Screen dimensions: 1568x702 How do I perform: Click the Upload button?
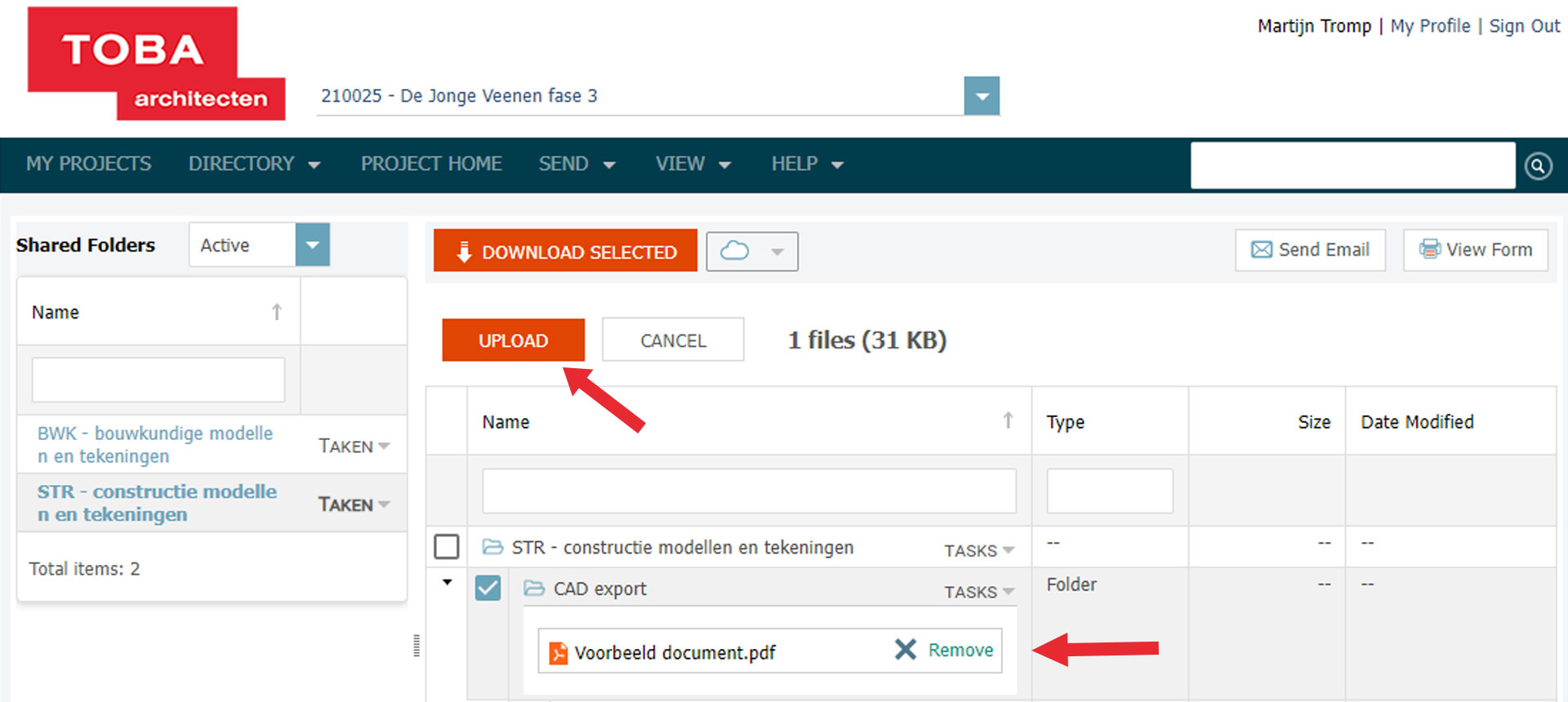point(513,340)
